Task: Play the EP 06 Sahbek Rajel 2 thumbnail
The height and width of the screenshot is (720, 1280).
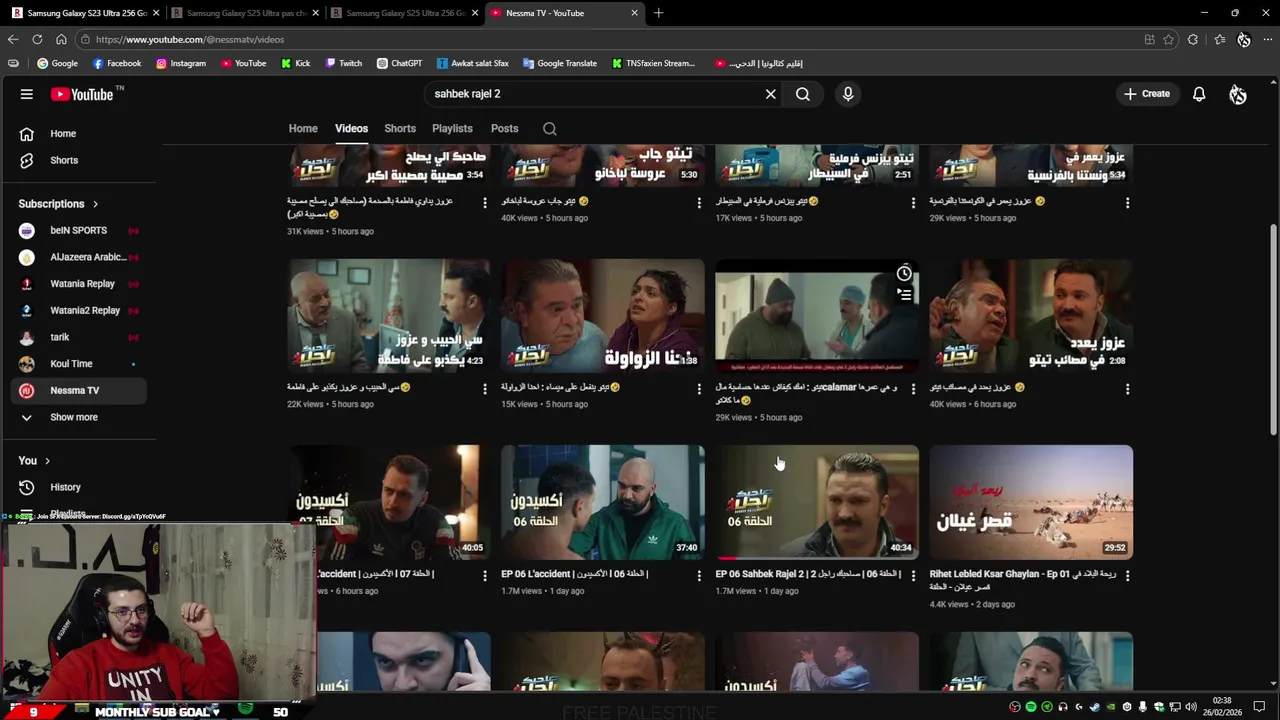Action: pyautogui.click(x=817, y=502)
